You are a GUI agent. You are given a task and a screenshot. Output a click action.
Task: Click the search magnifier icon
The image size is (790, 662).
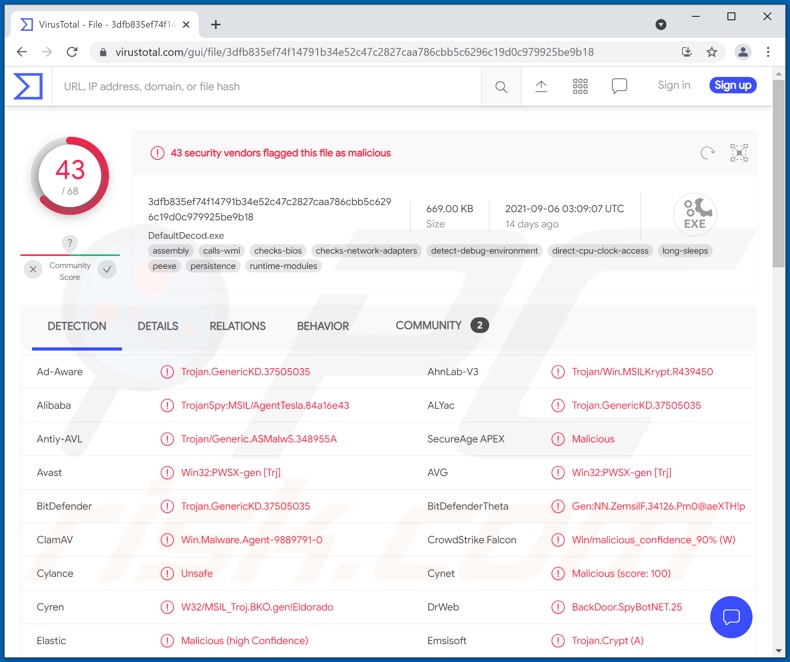[501, 87]
